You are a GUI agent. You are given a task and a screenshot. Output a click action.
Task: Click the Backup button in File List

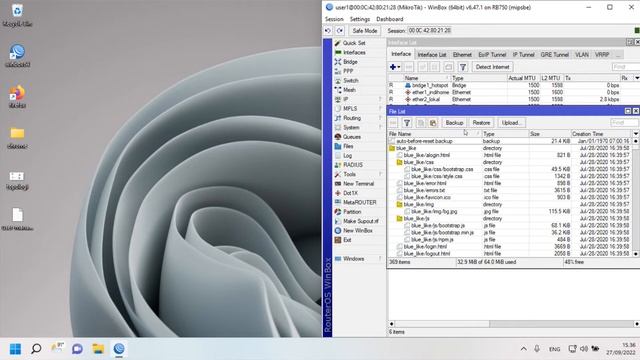coord(454,123)
